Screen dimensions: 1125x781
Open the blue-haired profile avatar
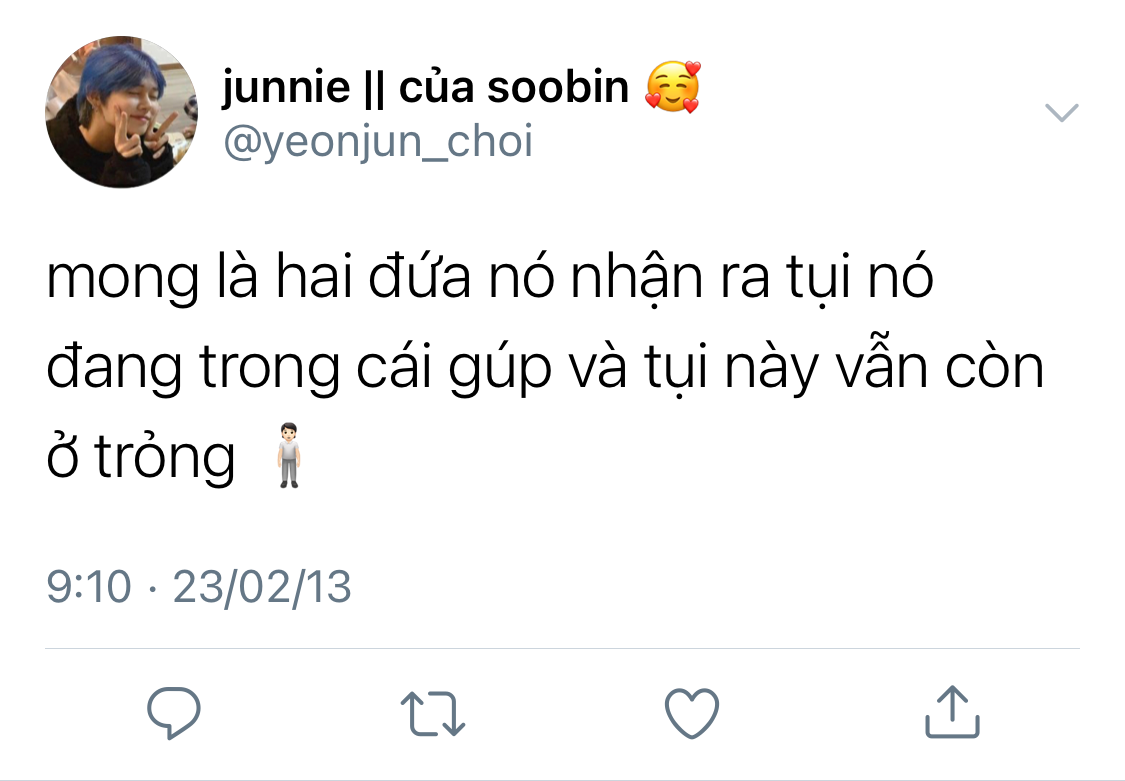pos(121,112)
